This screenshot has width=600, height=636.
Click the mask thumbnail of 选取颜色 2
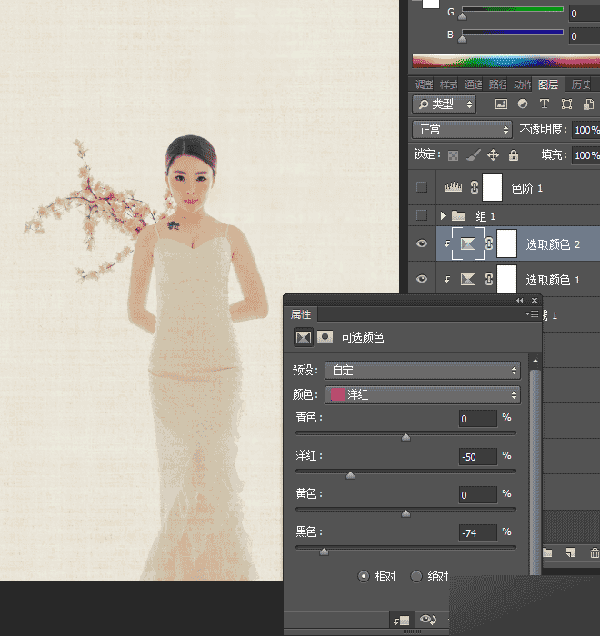pos(506,243)
